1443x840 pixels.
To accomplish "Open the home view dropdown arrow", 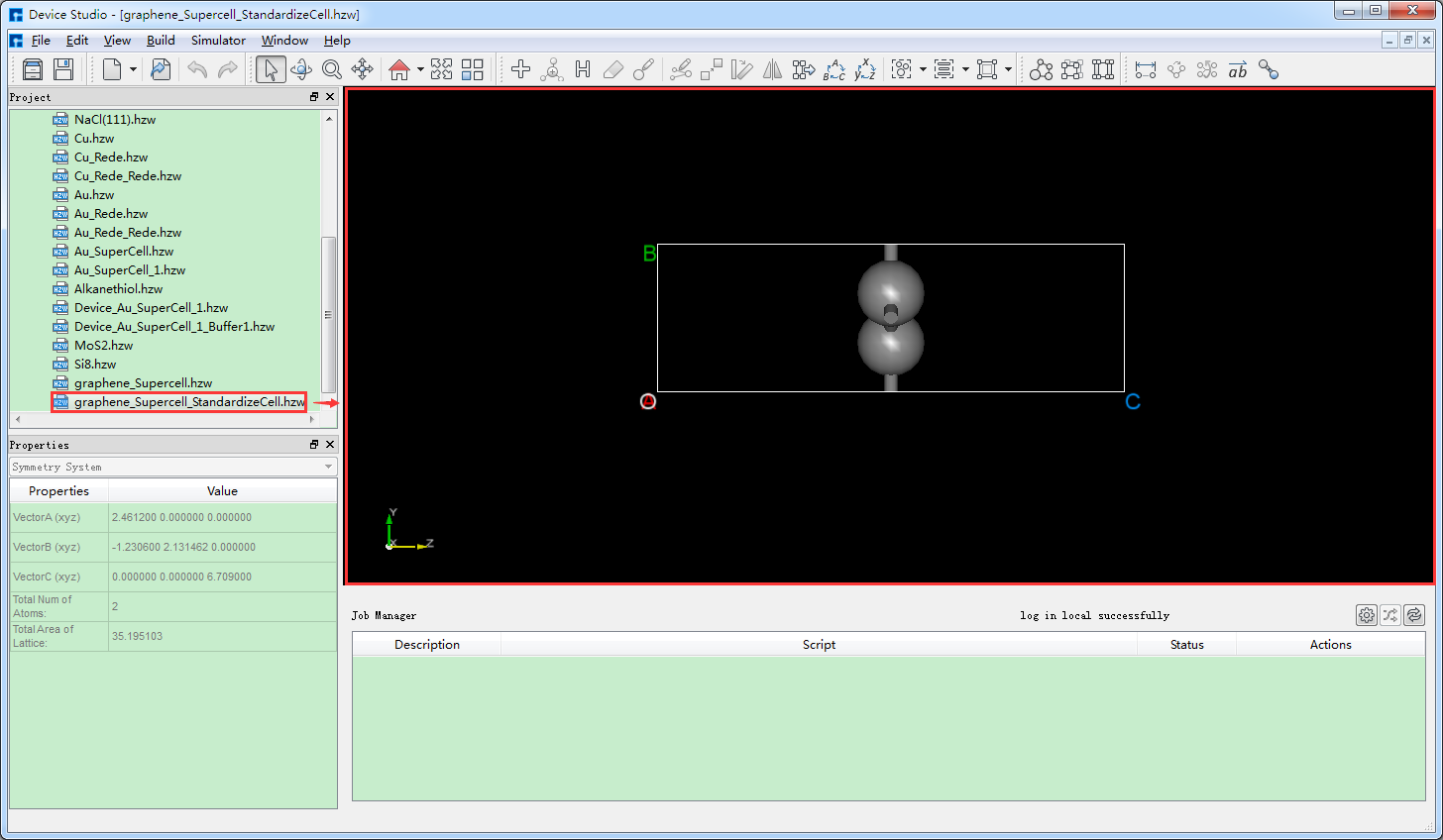I will click(x=420, y=69).
